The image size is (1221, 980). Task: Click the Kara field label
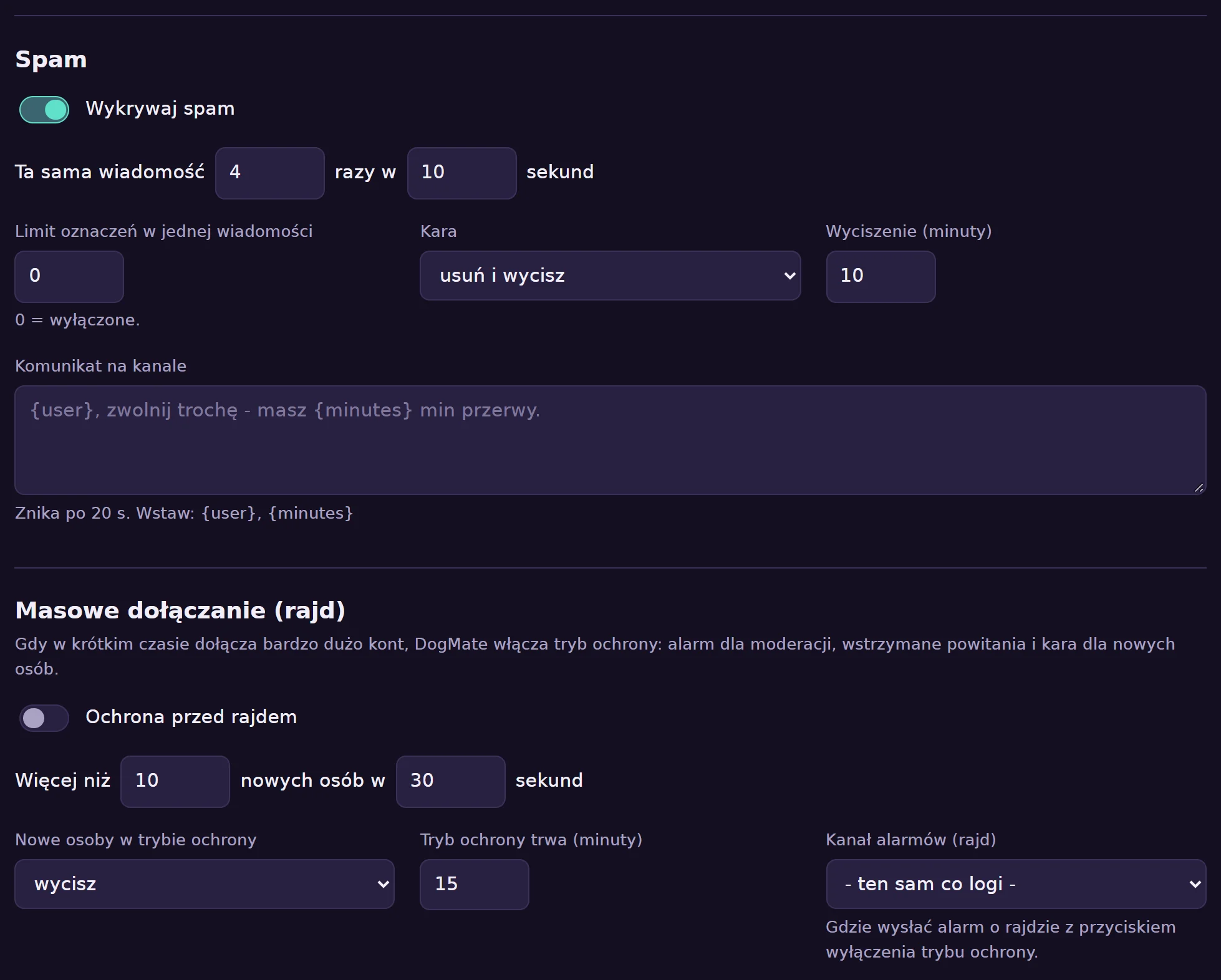click(438, 232)
